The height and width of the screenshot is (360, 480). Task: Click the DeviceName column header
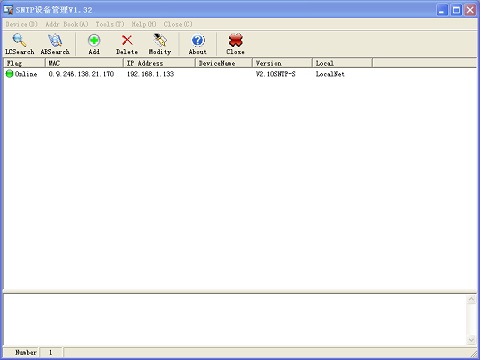224,63
